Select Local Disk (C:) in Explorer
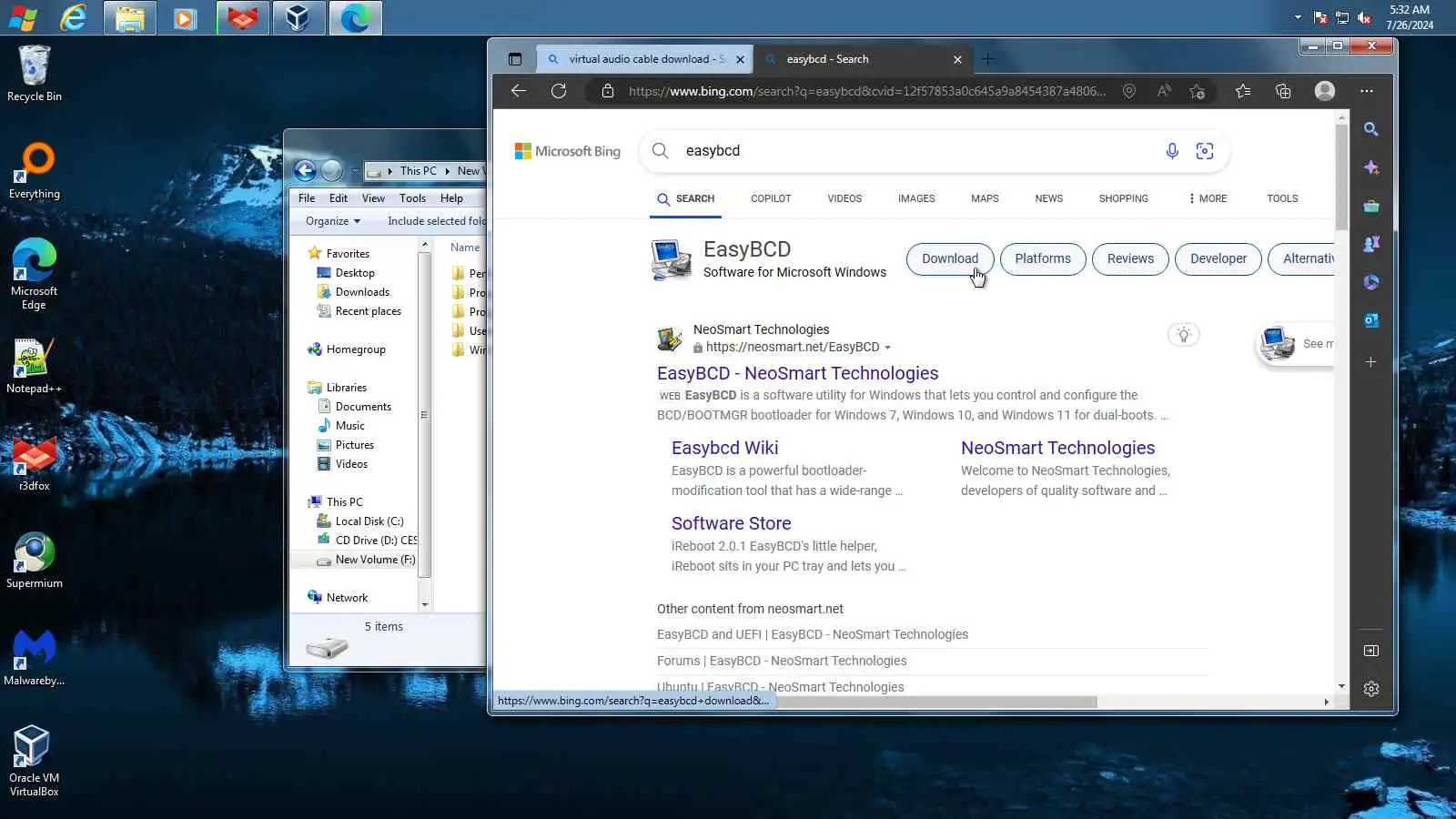This screenshot has height=819, width=1456. coord(369,521)
